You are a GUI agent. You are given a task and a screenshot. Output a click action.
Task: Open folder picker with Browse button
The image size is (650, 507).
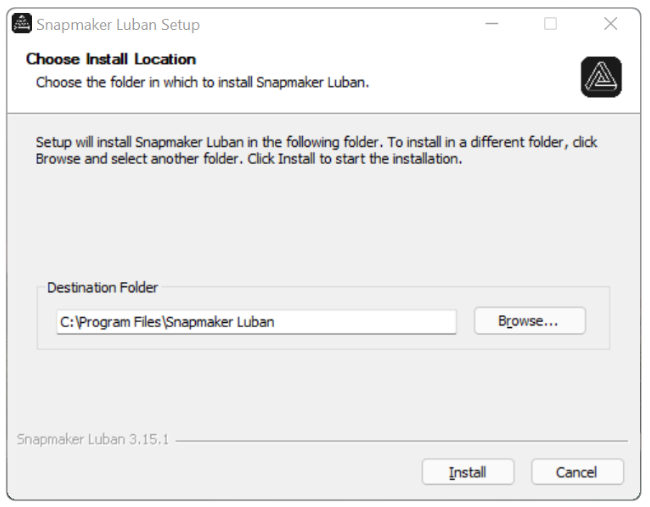click(x=530, y=321)
